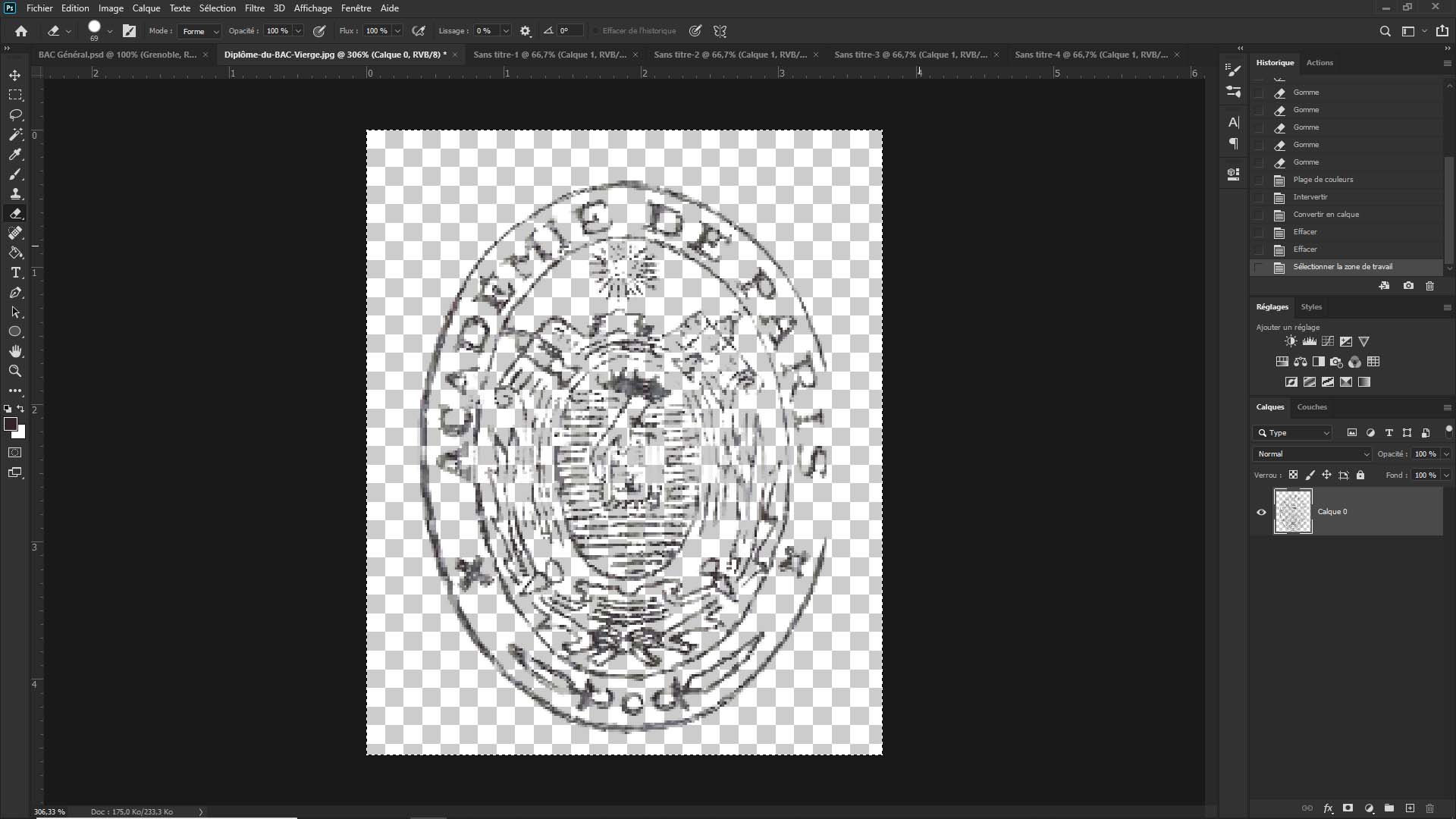Expand the eraser Mode Forme dropdown
Viewport: 1456px width, 819px height.
[x=200, y=31]
